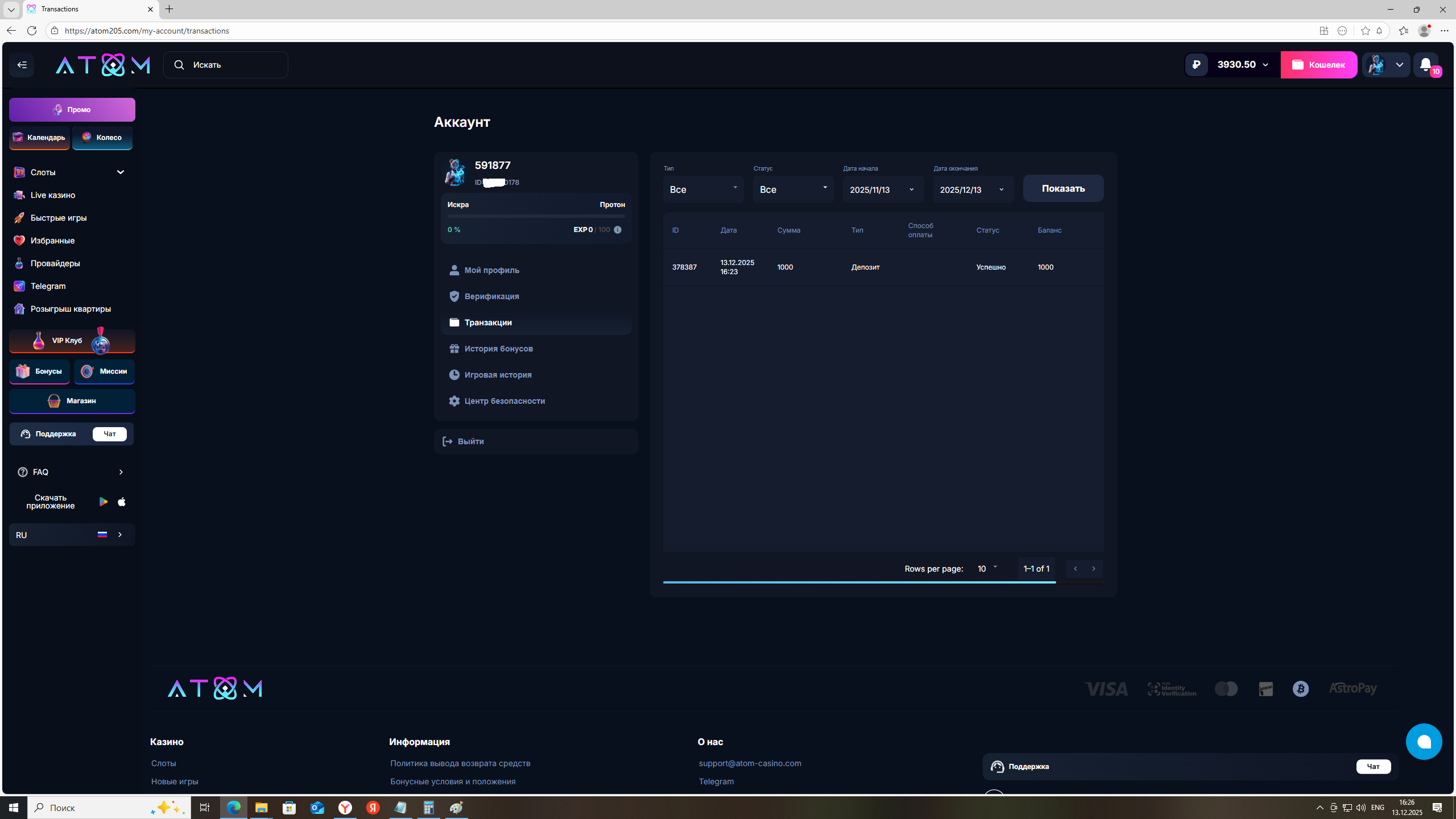
Task: Go to Верификация section
Action: (491, 296)
